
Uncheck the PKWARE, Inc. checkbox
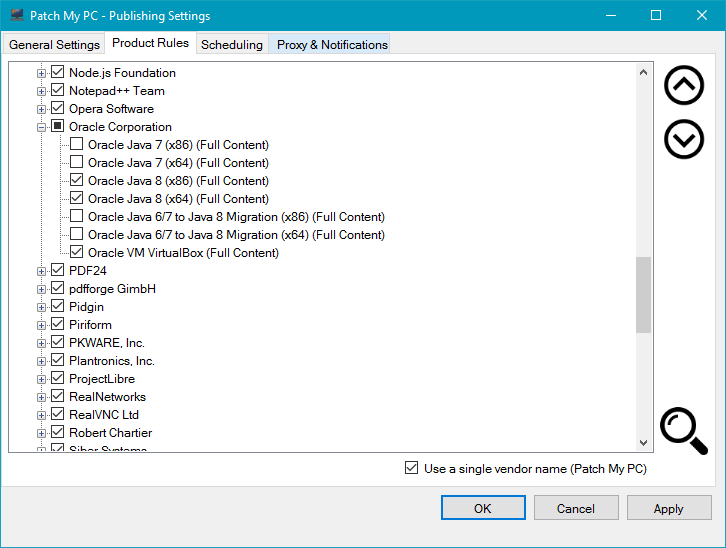[x=57, y=342]
